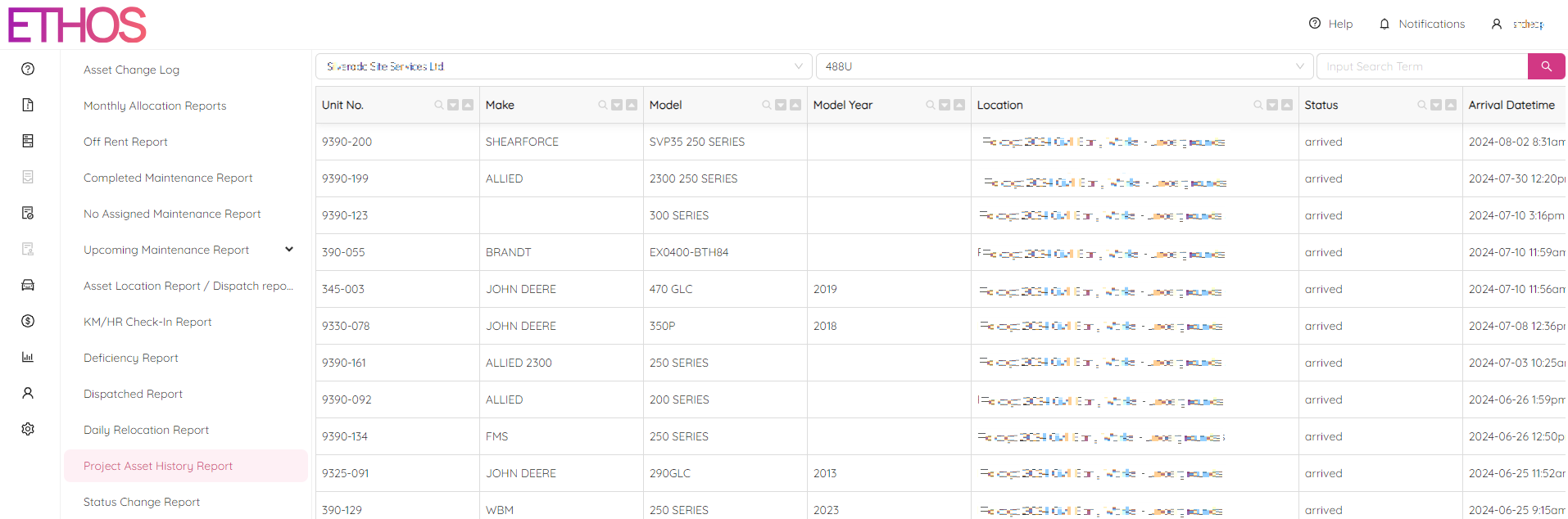Select the SVP35 250 SERIES model cell
1568x519 pixels.
click(725, 142)
